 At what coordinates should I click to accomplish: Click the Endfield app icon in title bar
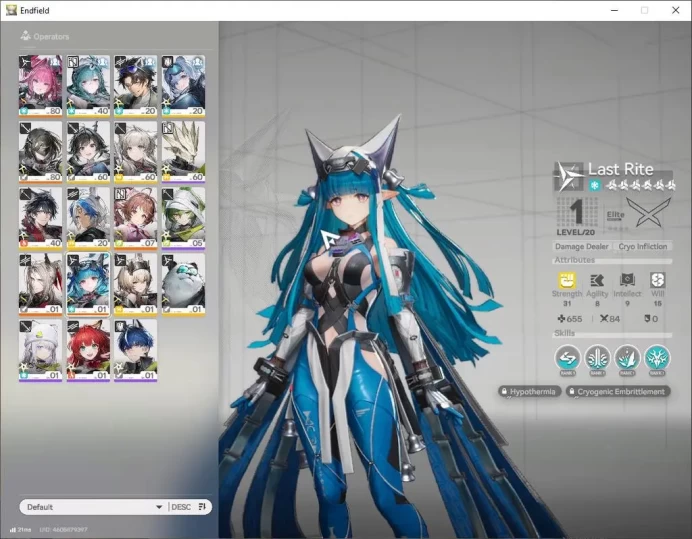point(11,10)
